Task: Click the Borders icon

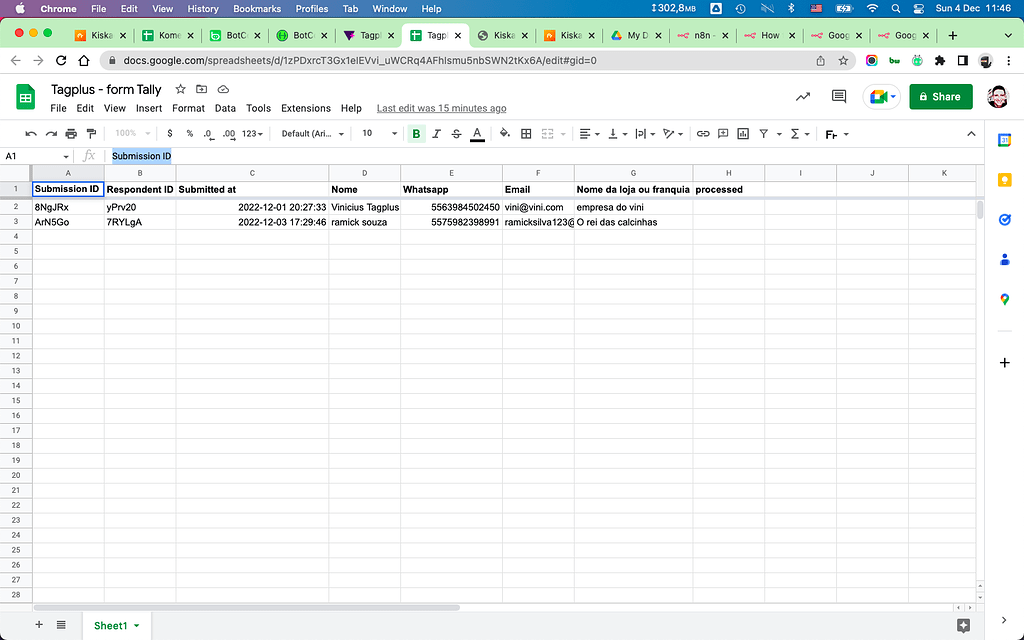Action: click(525, 133)
